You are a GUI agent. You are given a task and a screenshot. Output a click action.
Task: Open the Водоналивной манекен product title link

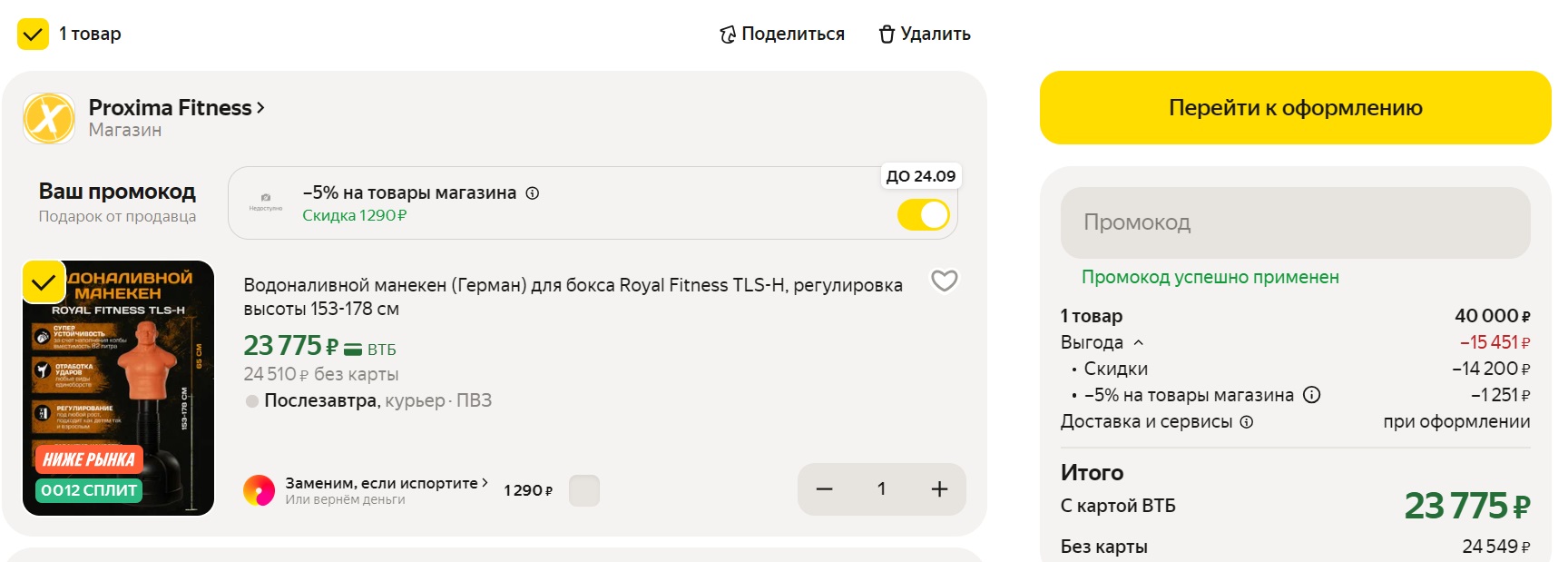point(573,297)
